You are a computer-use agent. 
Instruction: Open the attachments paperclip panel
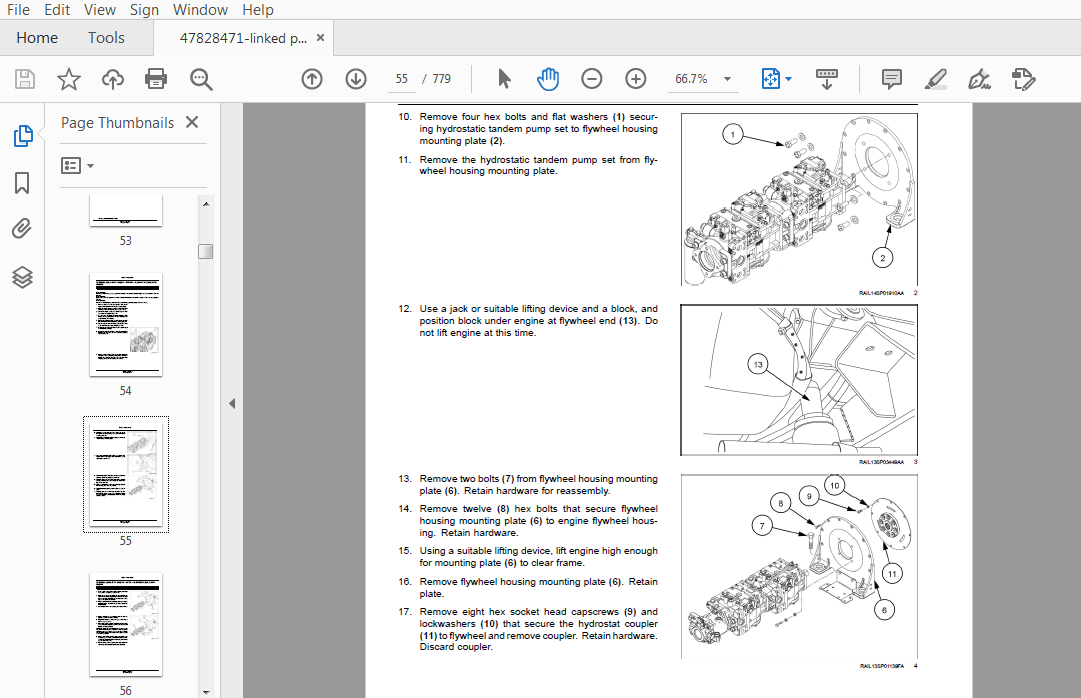coord(22,228)
